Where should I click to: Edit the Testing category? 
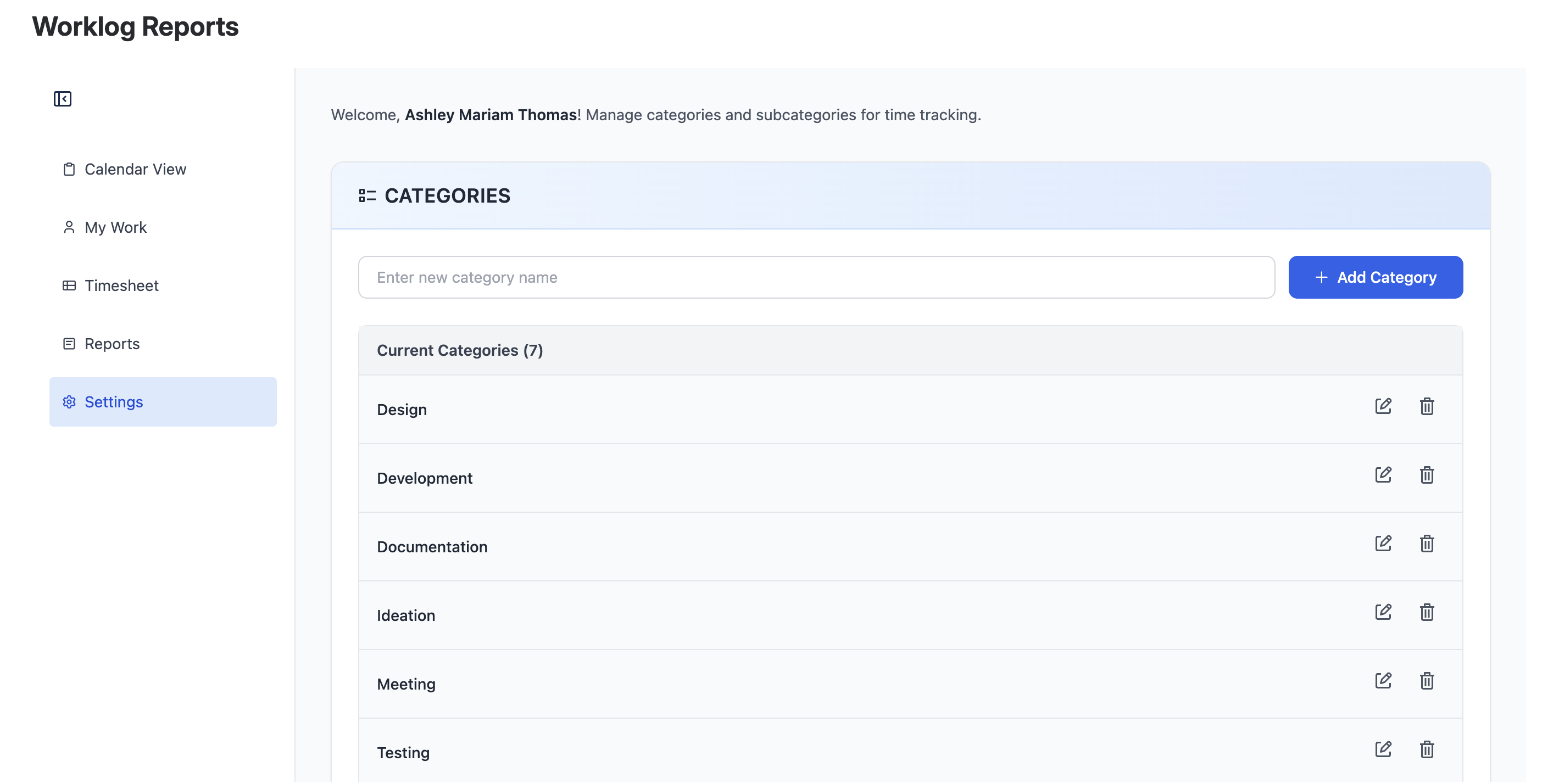[1383, 749]
